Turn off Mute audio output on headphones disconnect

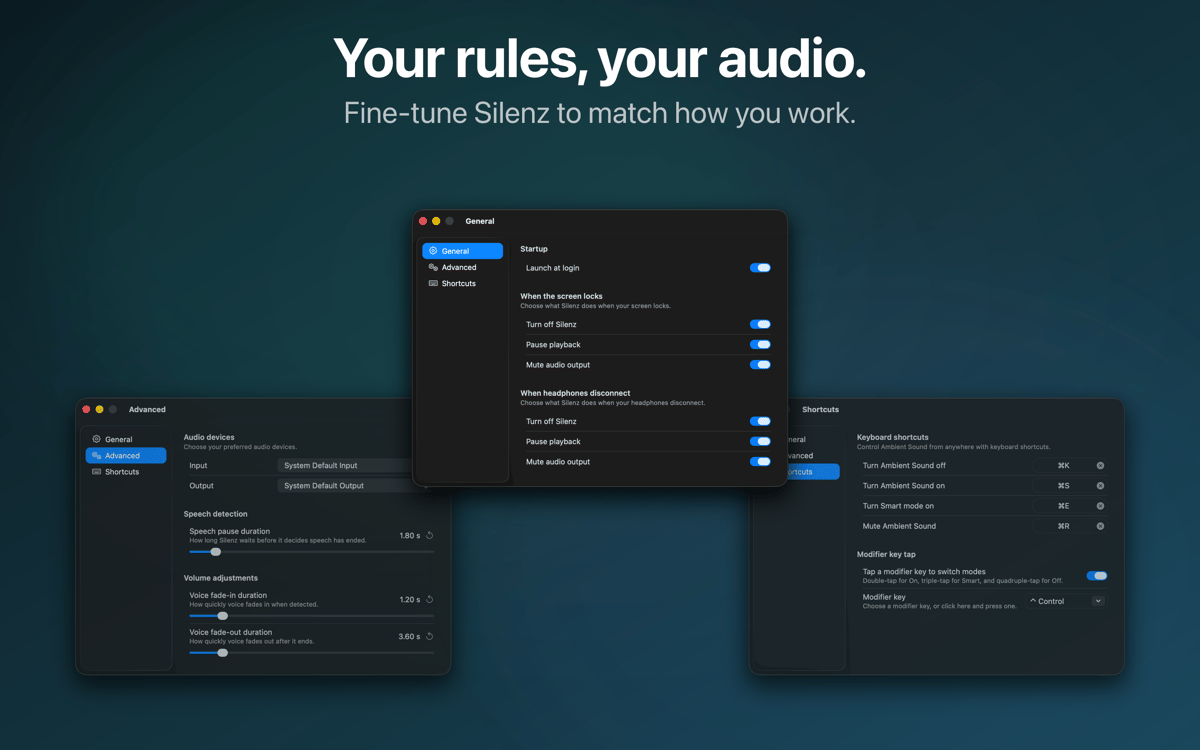pyautogui.click(x=760, y=462)
